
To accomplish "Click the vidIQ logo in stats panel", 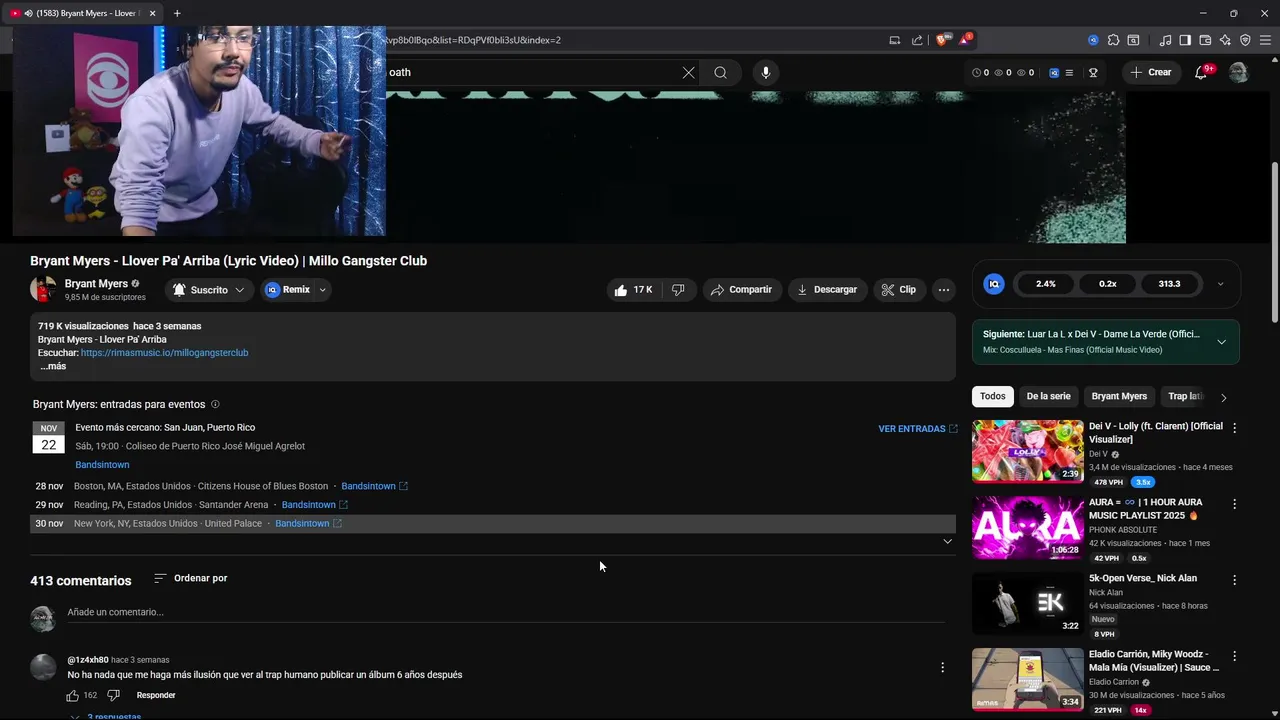I will (x=994, y=284).
